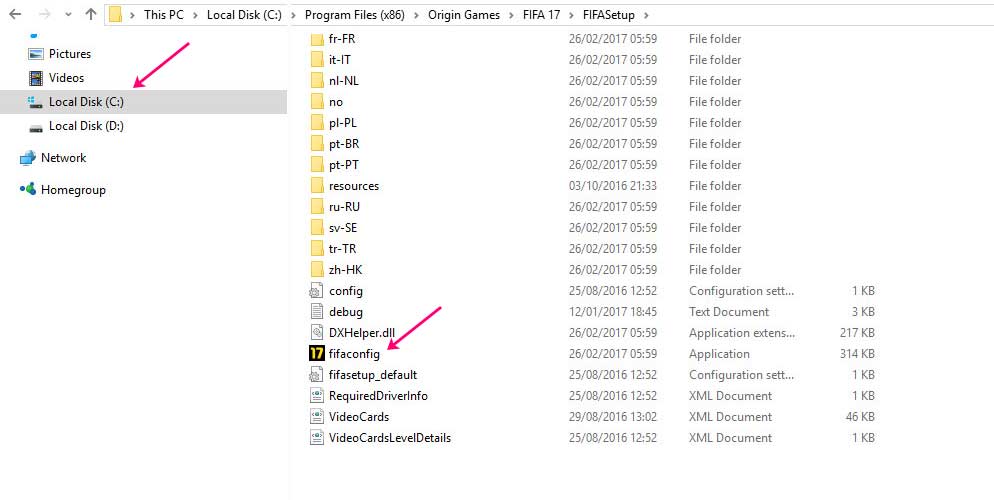Click the Videos filmstrip icon
Image resolution: width=994 pixels, height=500 pixels.
[36, 78]
